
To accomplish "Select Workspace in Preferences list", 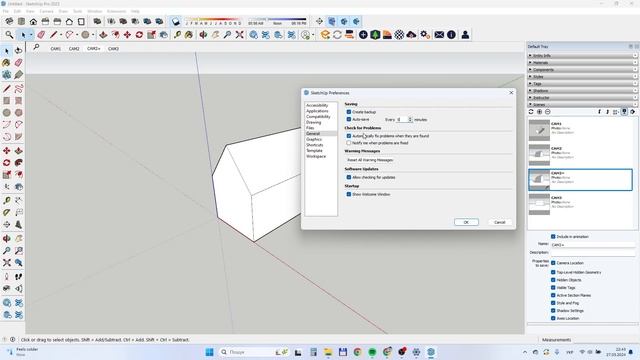I will 316,156.
